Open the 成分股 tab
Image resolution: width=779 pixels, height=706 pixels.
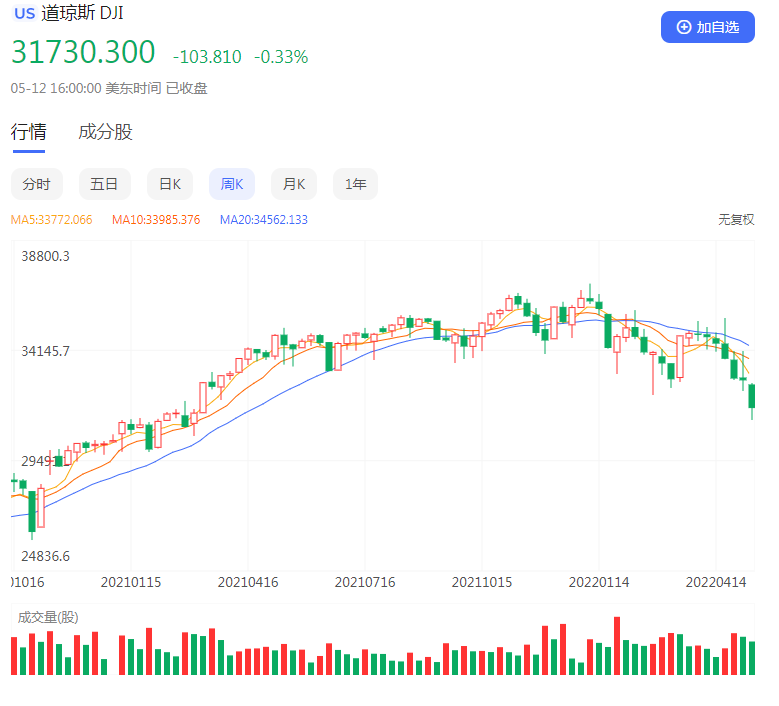pyautogui.click(x=105, y=132)
